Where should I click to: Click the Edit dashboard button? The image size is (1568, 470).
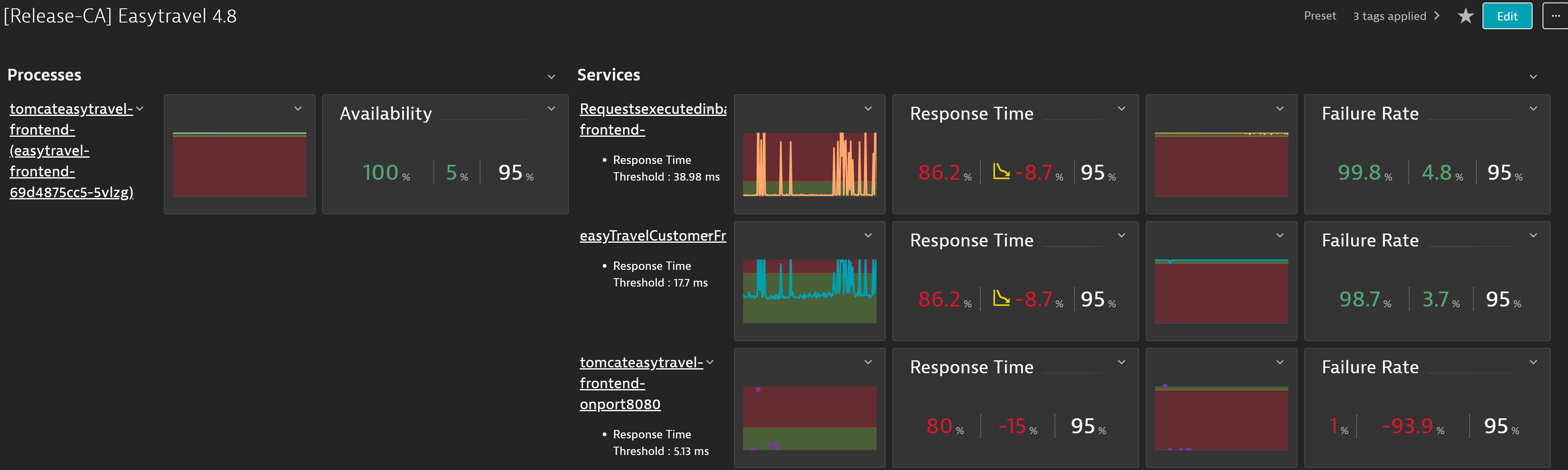[1506, 16]
